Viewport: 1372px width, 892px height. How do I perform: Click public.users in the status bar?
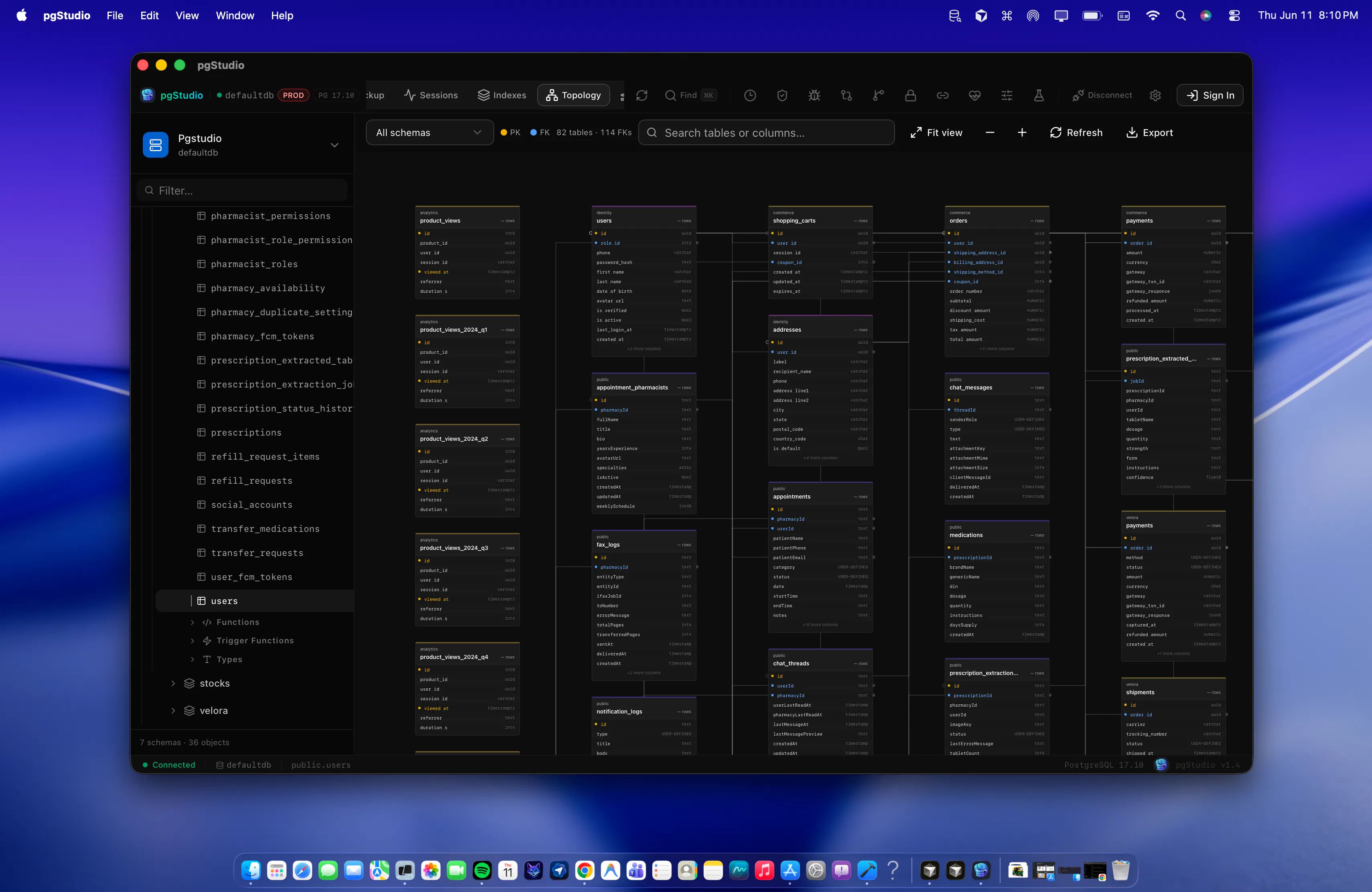pyautogui.click(x=321, y=764)
